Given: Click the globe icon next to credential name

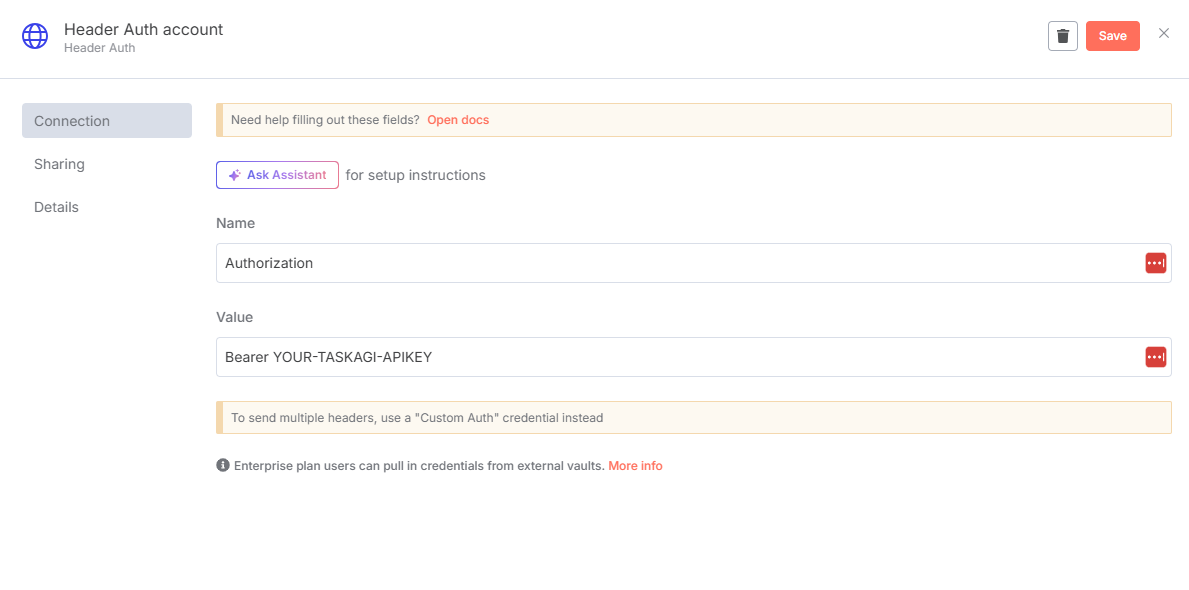Looking at the screenshot, I should (35, 35).
